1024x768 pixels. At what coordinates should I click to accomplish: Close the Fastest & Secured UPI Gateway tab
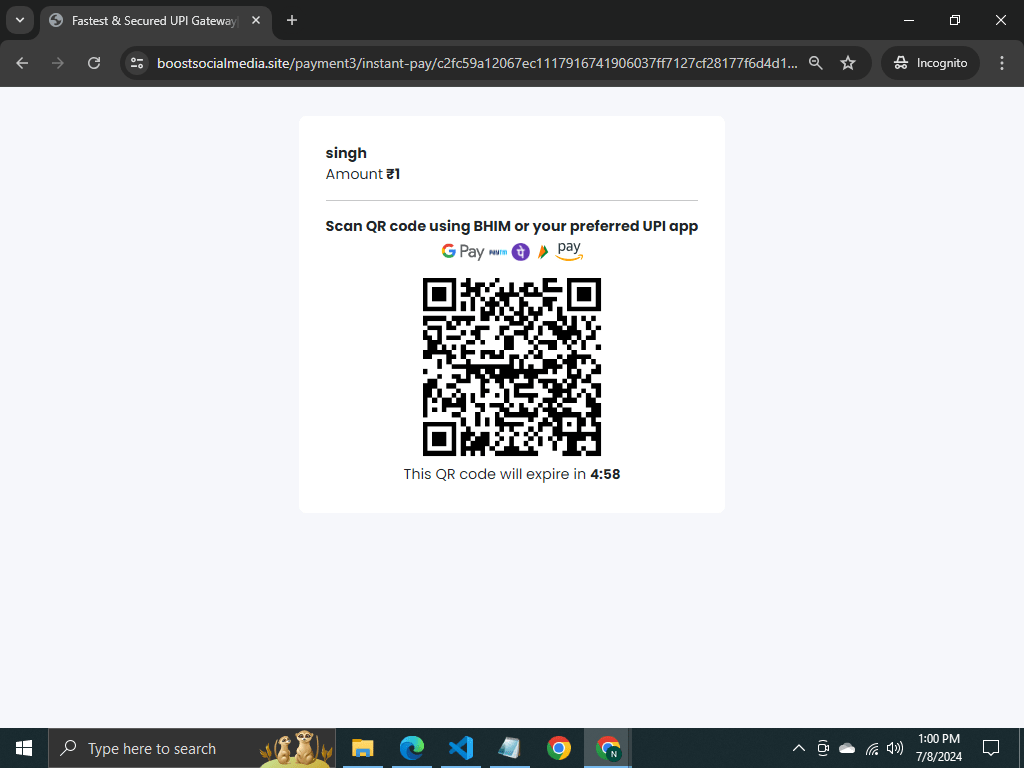tap(256, 20)
